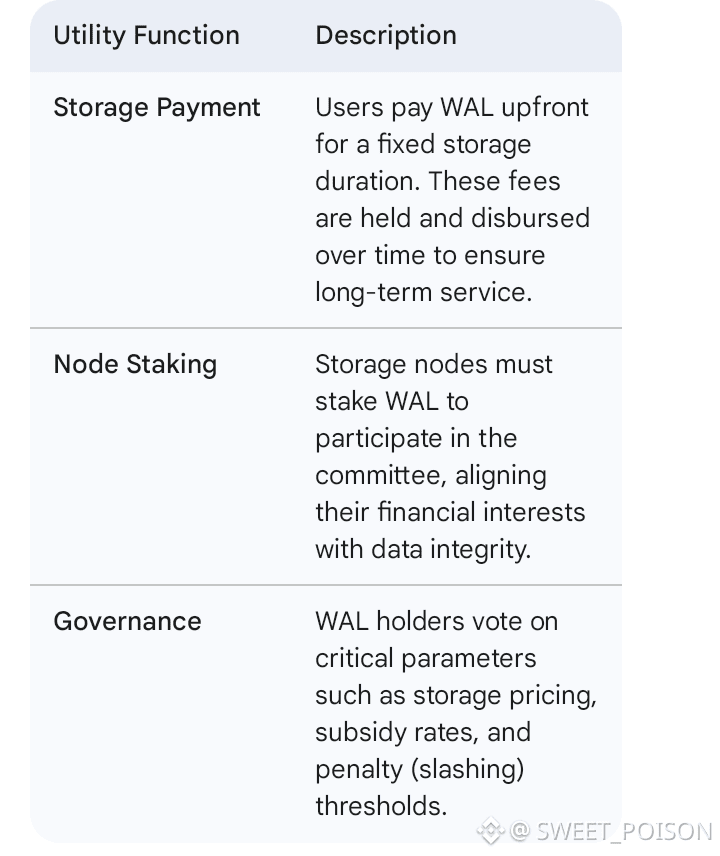Click the line "are held and disbursed"
Screen dimensions: 720x856
pos(452,218)
